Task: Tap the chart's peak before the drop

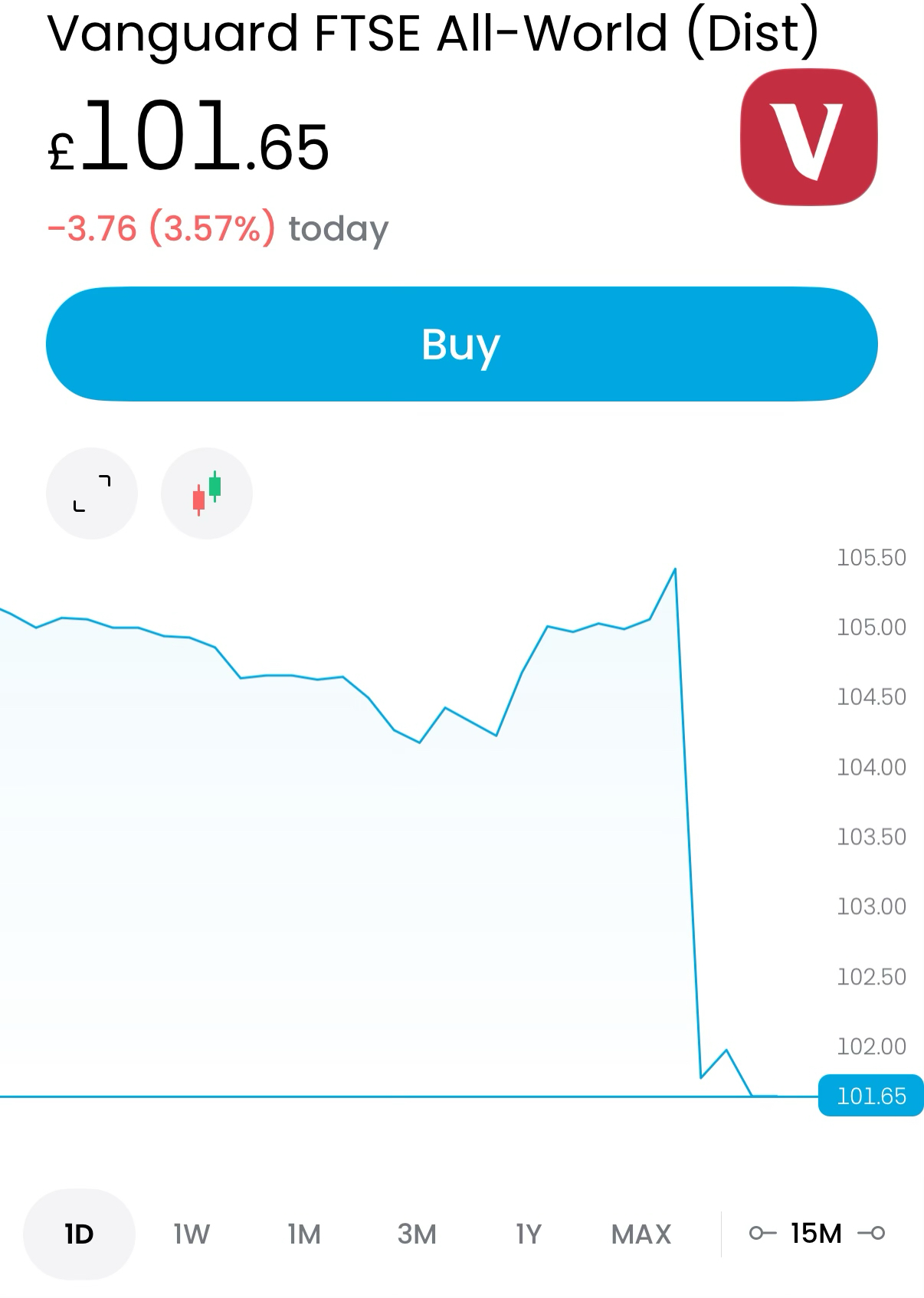Action: (x=674, y=569)
